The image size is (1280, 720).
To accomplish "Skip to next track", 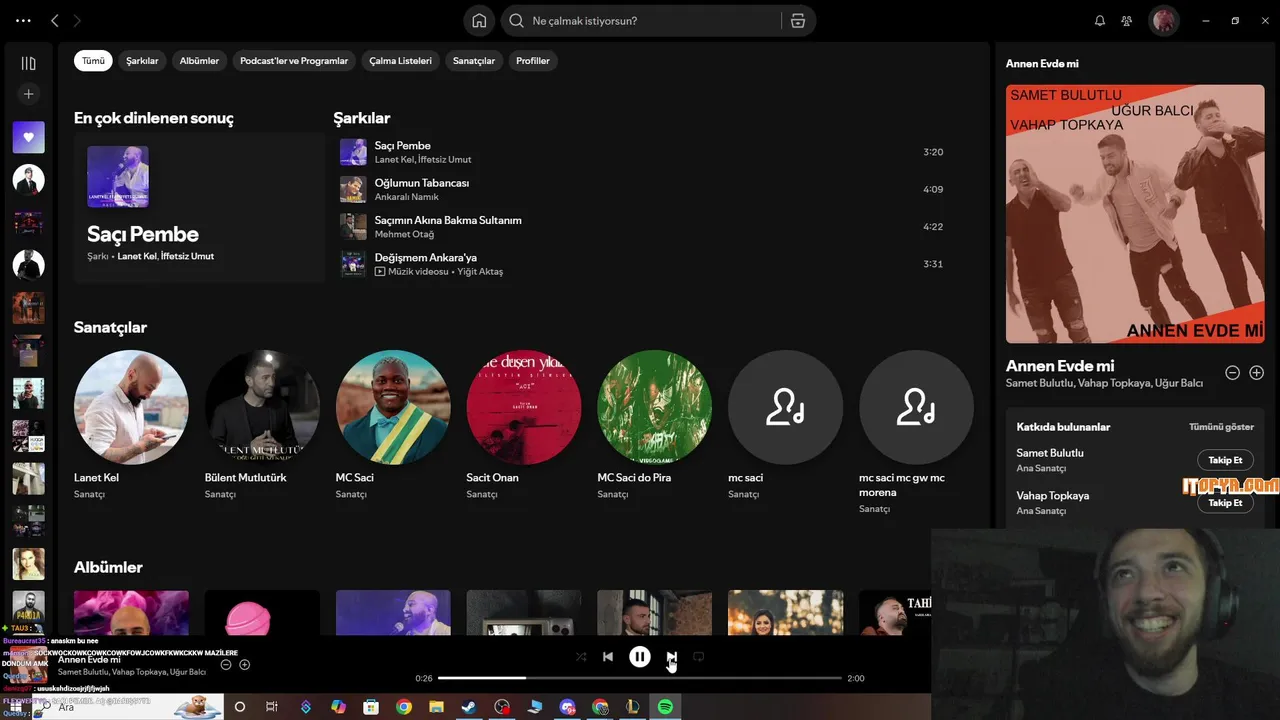I will (x=672, y=657).
